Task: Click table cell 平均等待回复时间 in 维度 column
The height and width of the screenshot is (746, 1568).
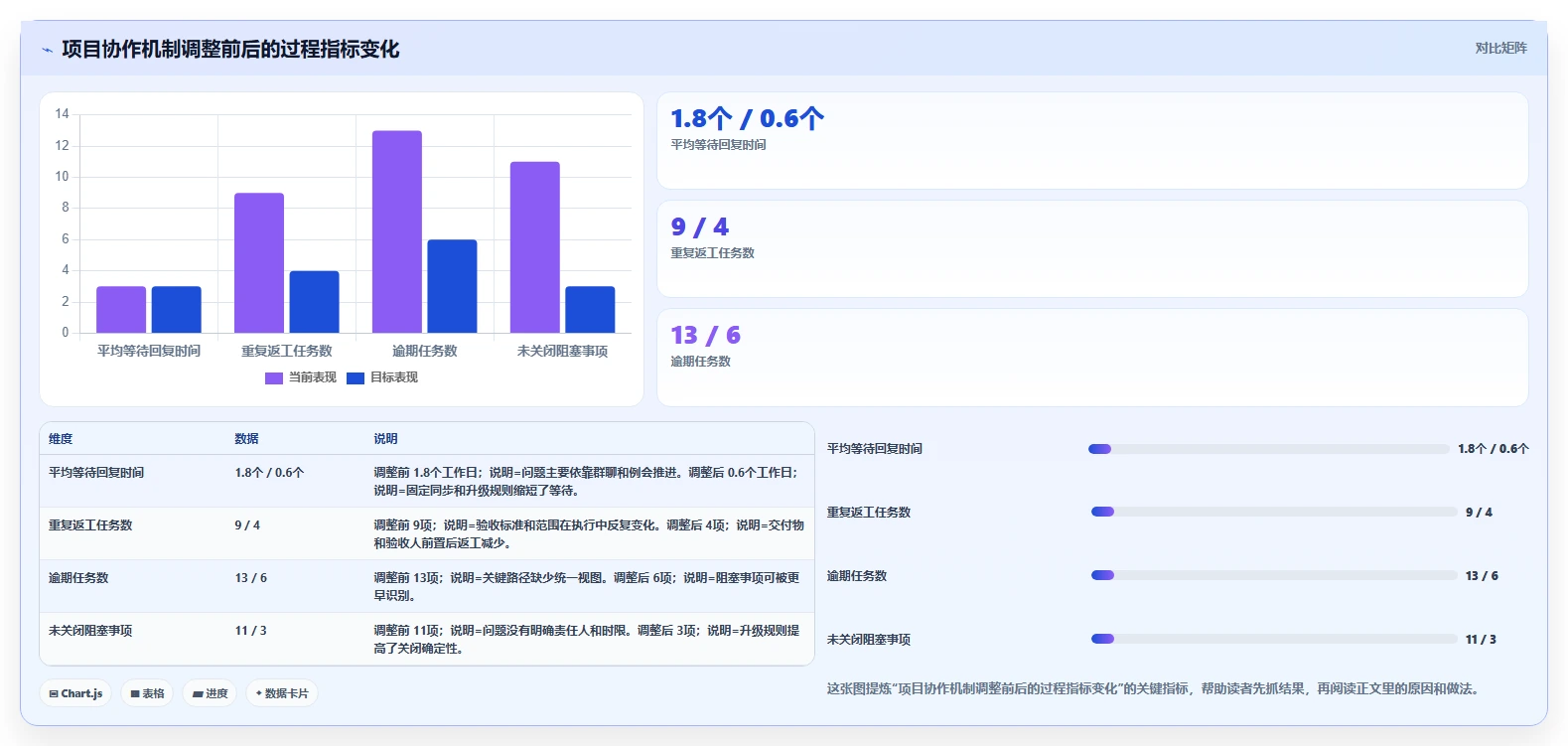Action: coord(96,473)
